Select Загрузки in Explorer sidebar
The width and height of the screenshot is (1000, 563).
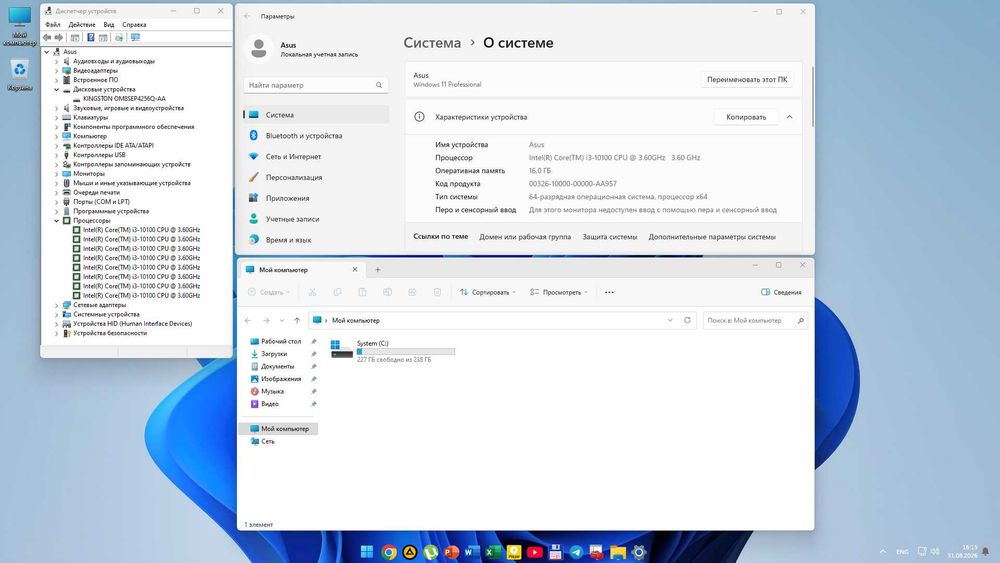point(274,354)
